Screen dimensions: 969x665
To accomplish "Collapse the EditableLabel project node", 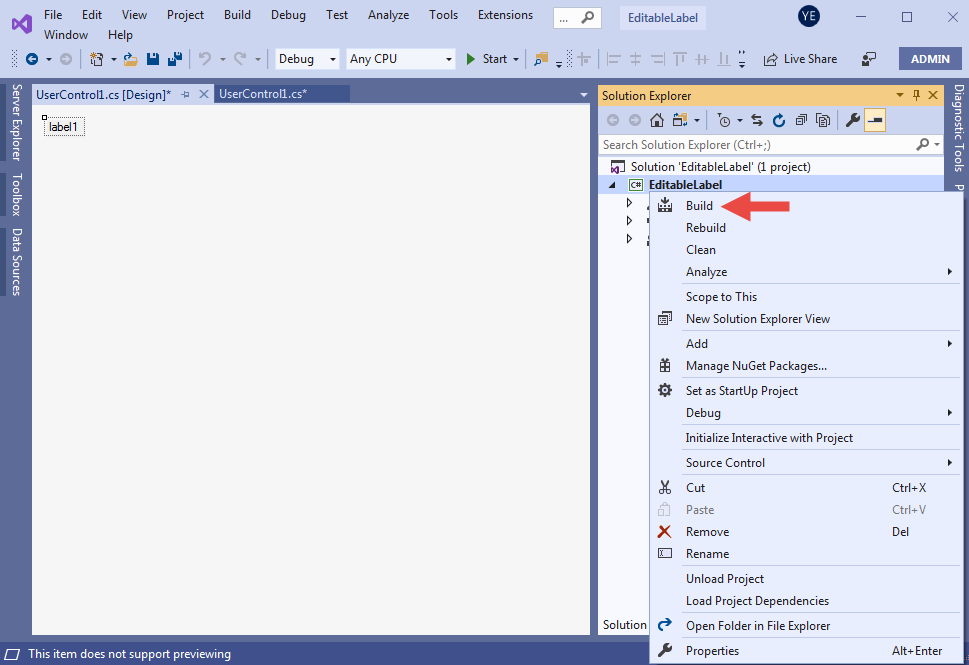I will pos(612,185).
